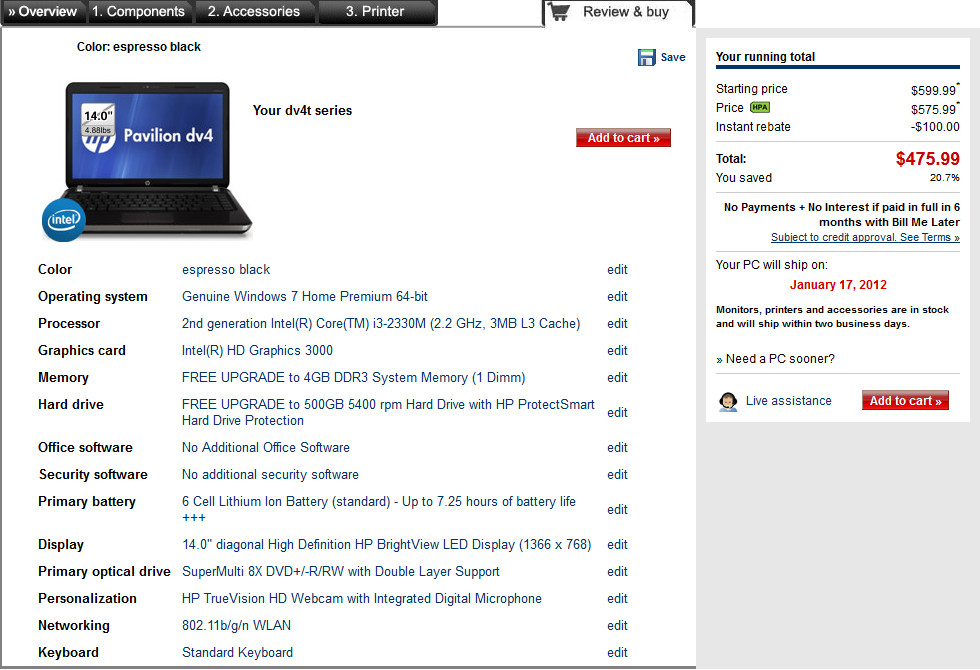The width and height of the screenshot is (980, 670).
Task: Edit the Security software option
Action: click(617, 474)
